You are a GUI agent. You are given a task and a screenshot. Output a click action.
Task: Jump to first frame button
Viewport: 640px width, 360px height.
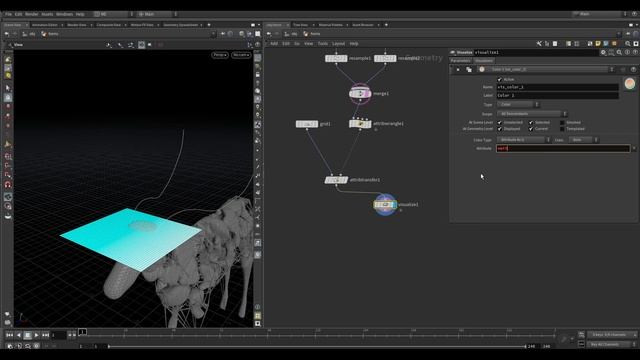[9, 335]
